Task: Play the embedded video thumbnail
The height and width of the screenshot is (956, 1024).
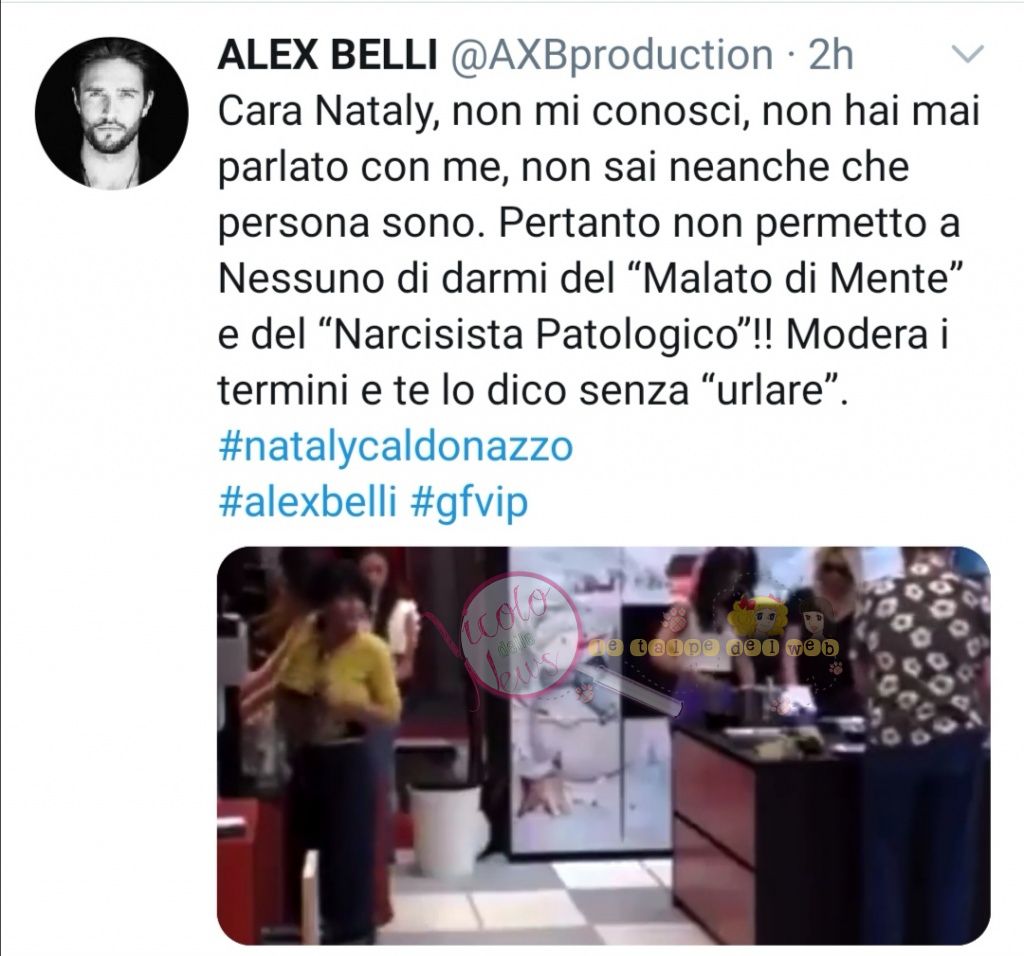Action: [x=603, y=745]
